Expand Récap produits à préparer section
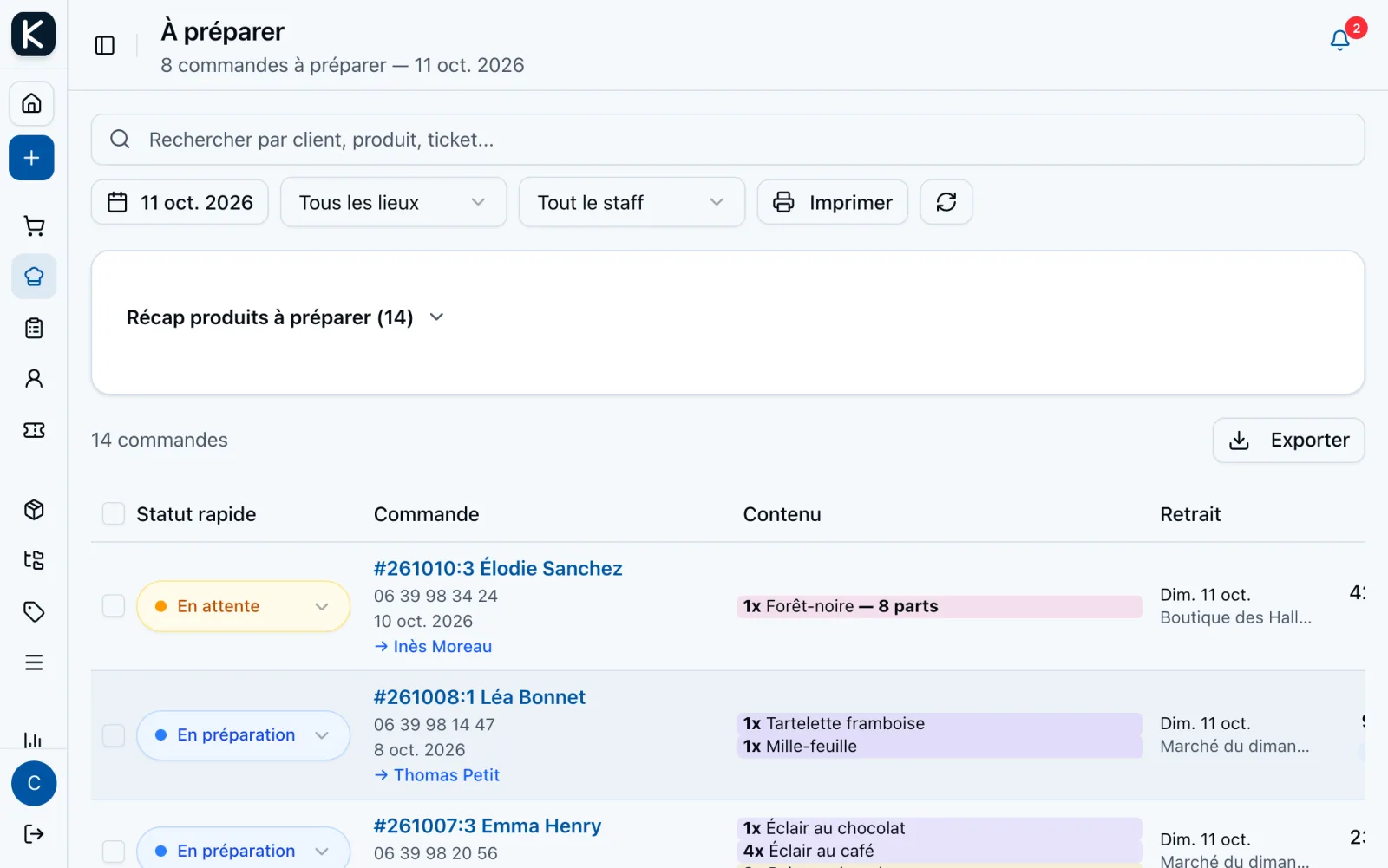The height and width of the screenshot is (868, 1388). tap(285, 317)
